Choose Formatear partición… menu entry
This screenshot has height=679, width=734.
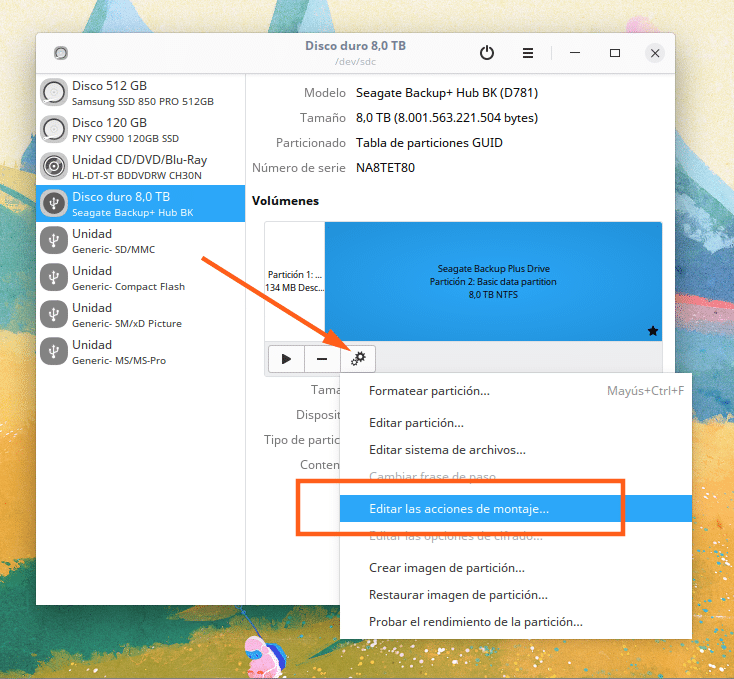coord(516,391)
